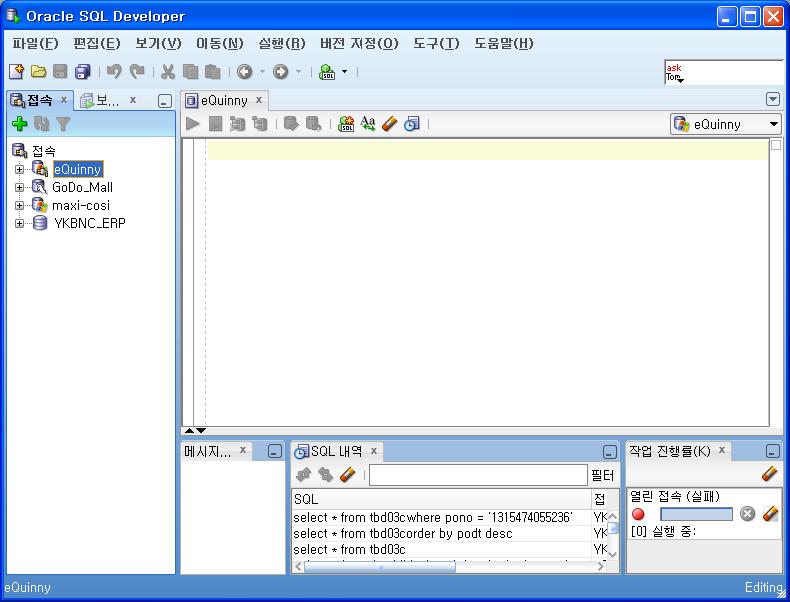Close the eQuinny worksheet tab
This screenshot has height=602, width=790.
click(x=258, y=100)
